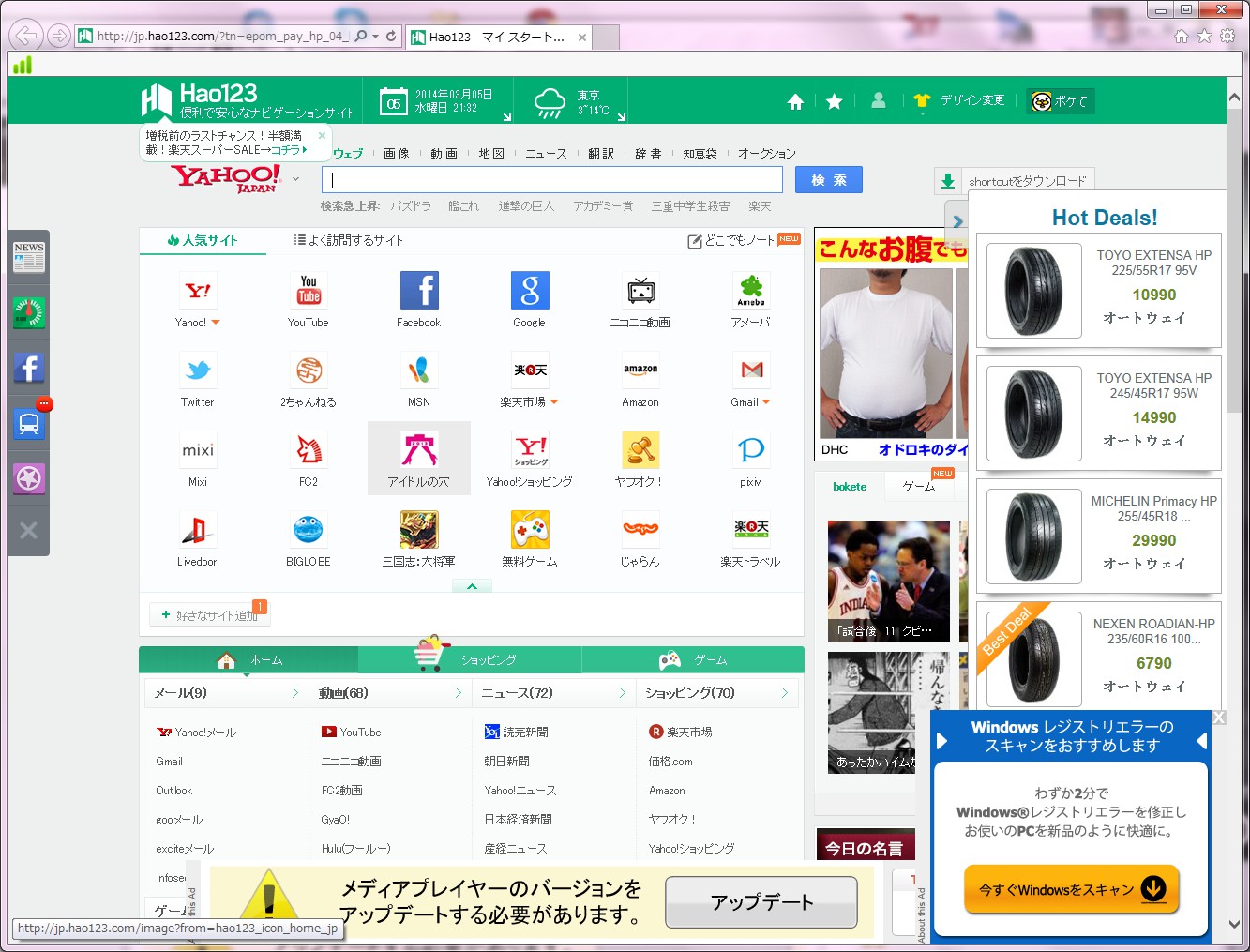Click 今すぐWindowsをスキャン button
The height and width of the screenshot is (952, 1250).
(1072, 889)
